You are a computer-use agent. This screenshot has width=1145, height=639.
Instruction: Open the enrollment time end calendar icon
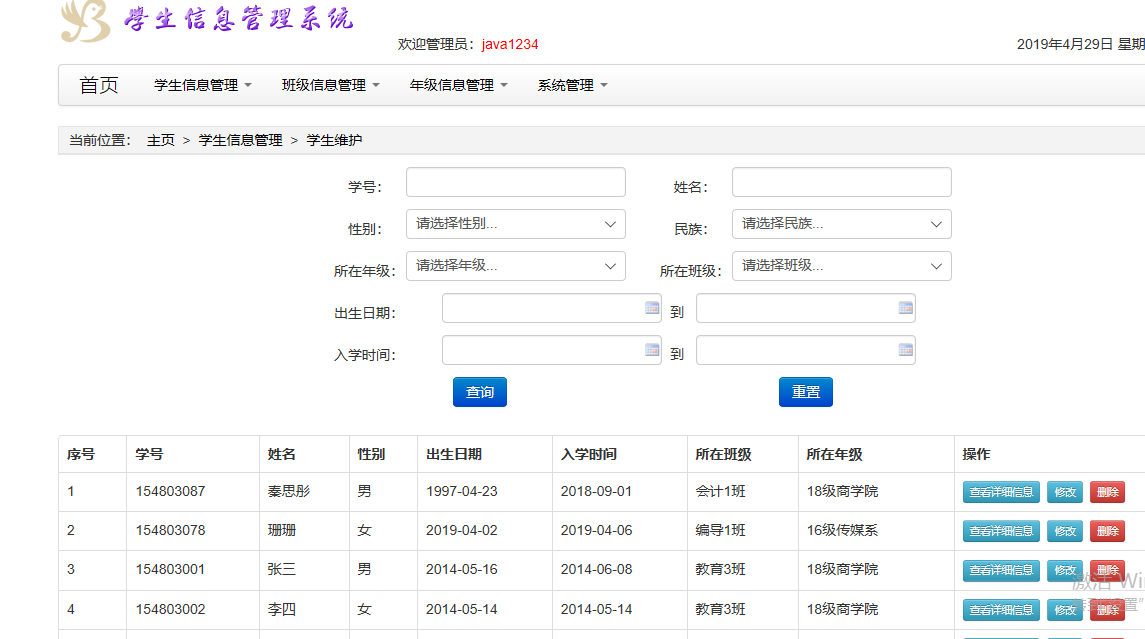pos(905,350)
